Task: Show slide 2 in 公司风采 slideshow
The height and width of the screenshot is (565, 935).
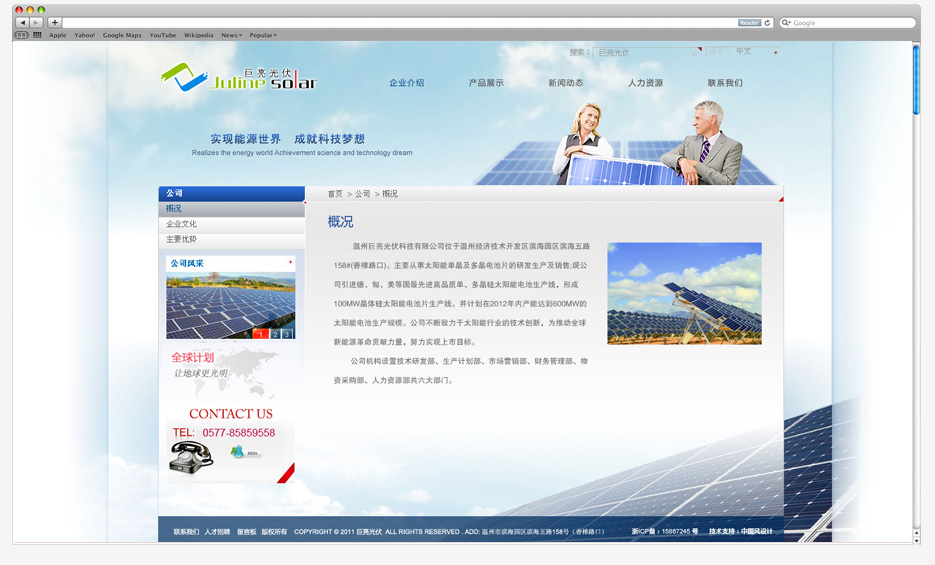Action: pos(275,334)
